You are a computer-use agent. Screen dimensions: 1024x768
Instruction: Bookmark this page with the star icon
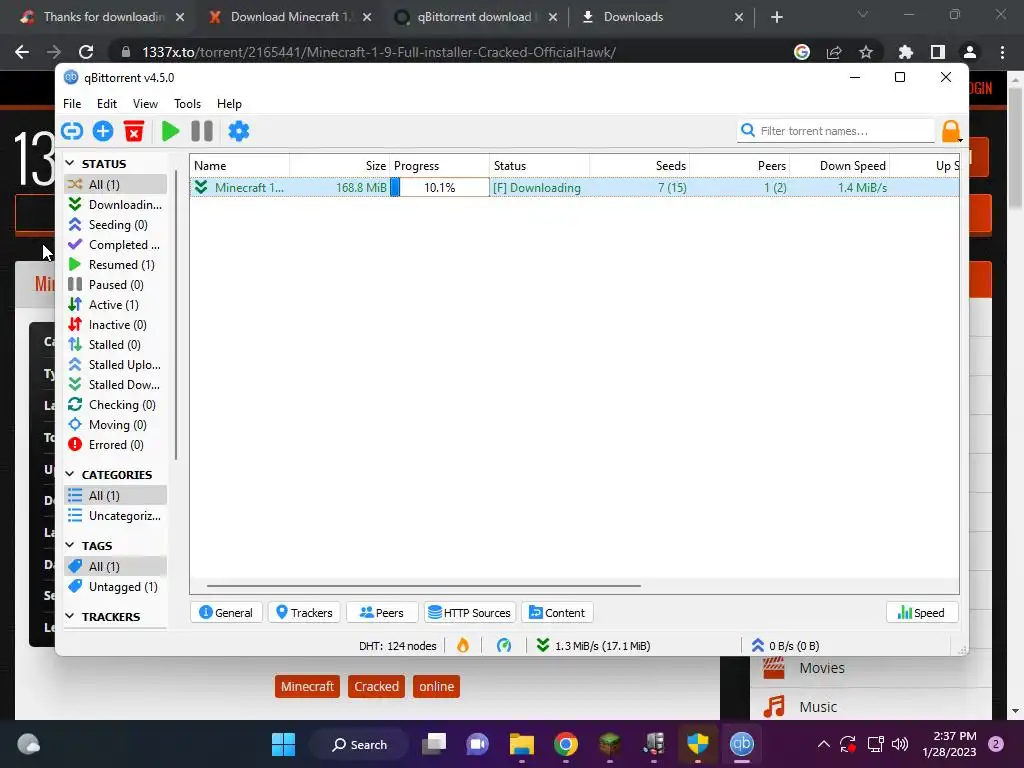click(866, 52)
